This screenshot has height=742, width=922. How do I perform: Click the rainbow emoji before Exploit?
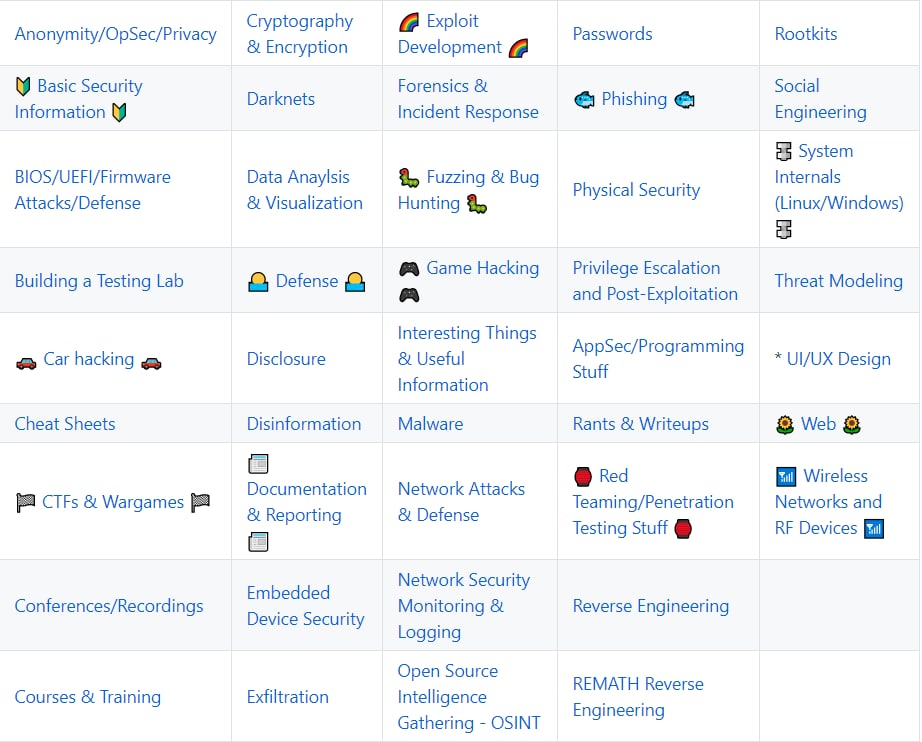pos(409,22)
